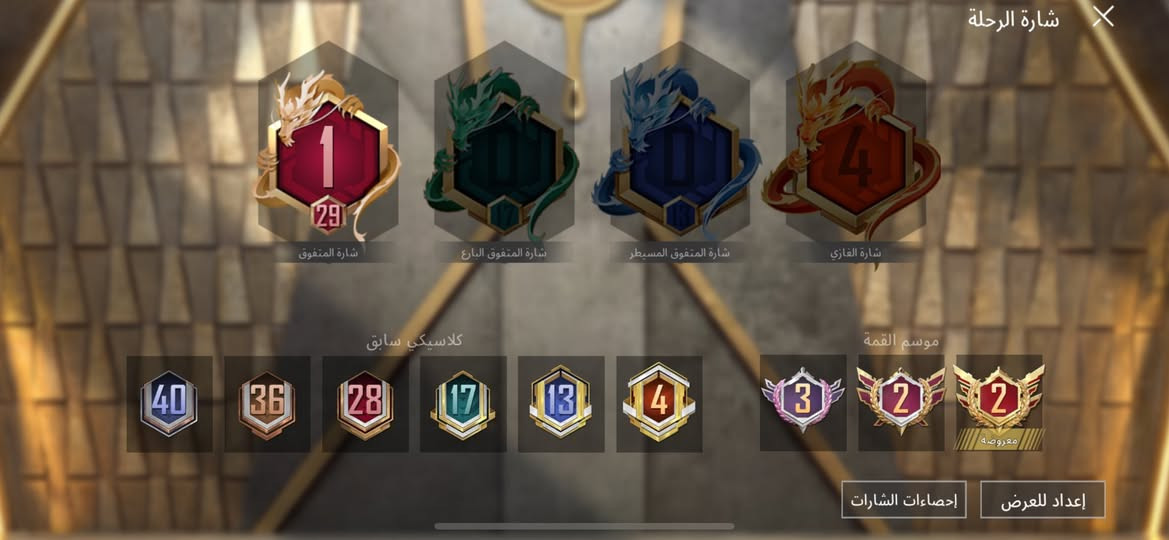Choose the classic badge numbered 28
Image resolution: width=1169 pixels, height=540 pixels.
(365, 404)
